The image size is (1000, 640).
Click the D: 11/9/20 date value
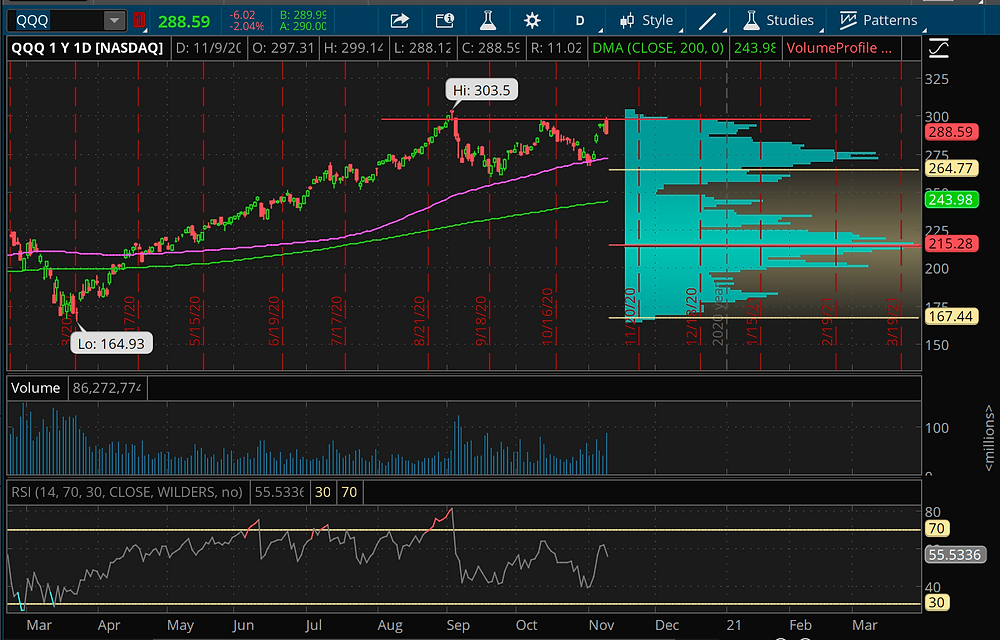(x=208, y=48)
